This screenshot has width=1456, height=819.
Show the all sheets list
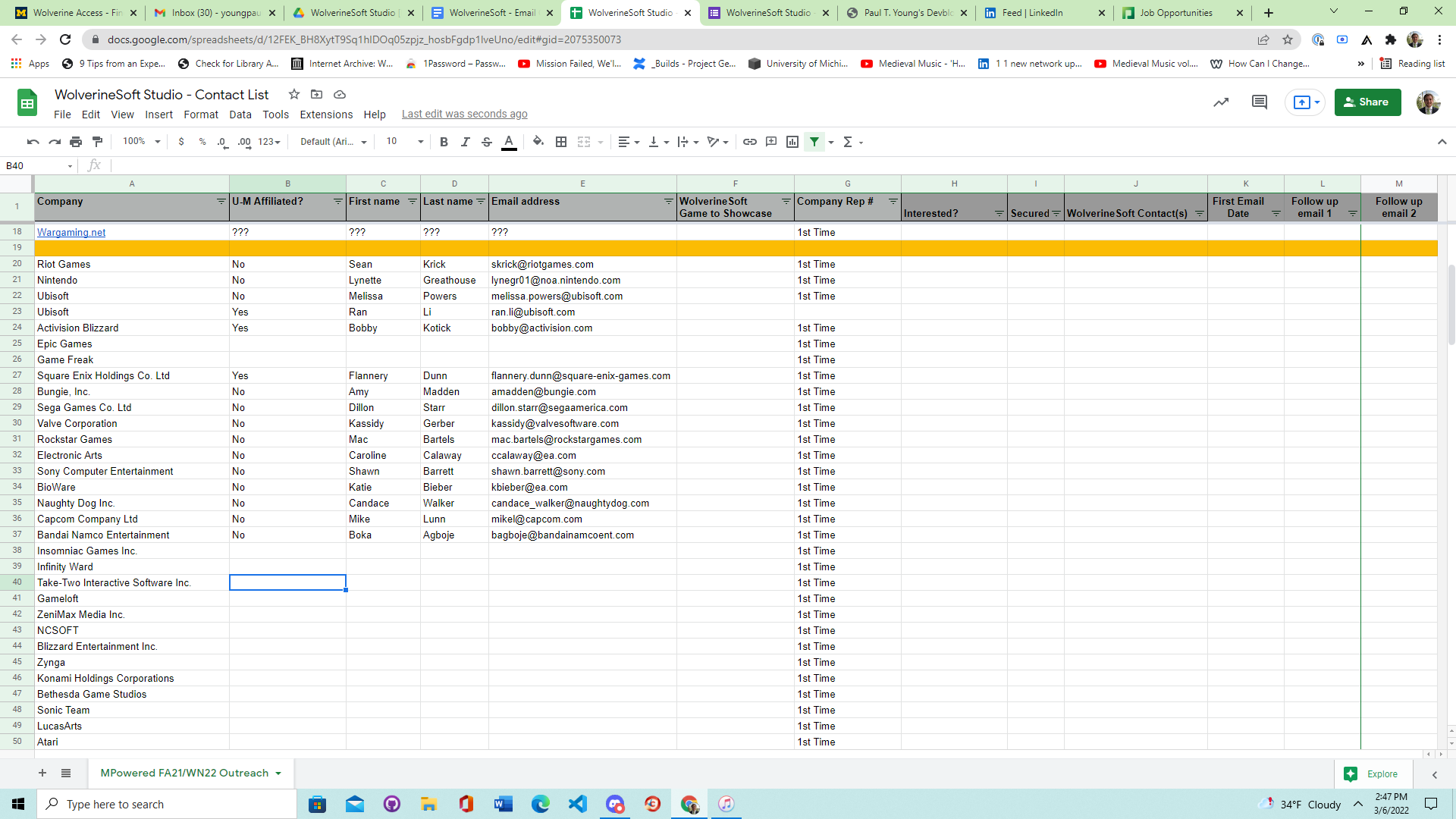point(66,773)
